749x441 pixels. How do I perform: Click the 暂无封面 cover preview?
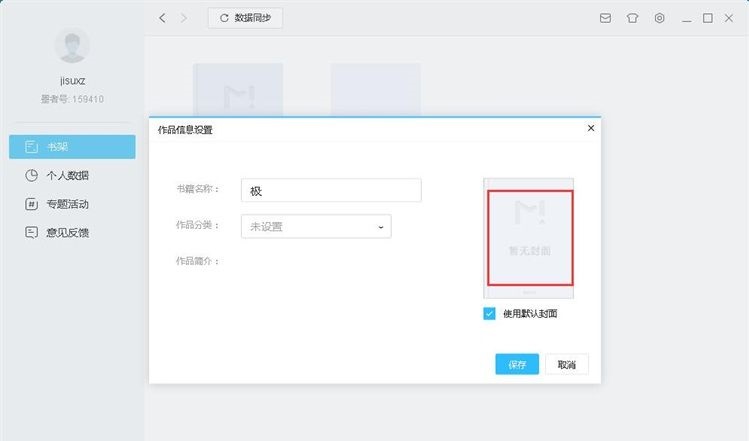(x=529, y=238)
